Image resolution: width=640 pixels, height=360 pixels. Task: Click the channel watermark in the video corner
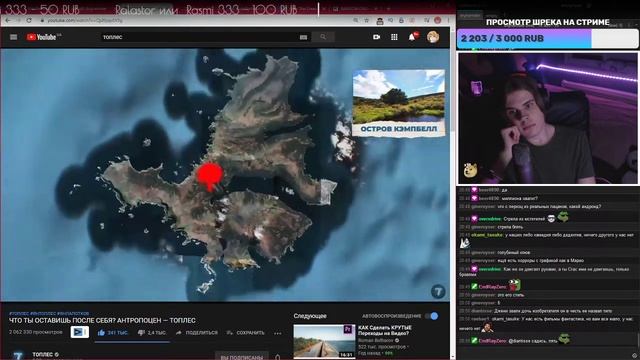coord(438,291)
